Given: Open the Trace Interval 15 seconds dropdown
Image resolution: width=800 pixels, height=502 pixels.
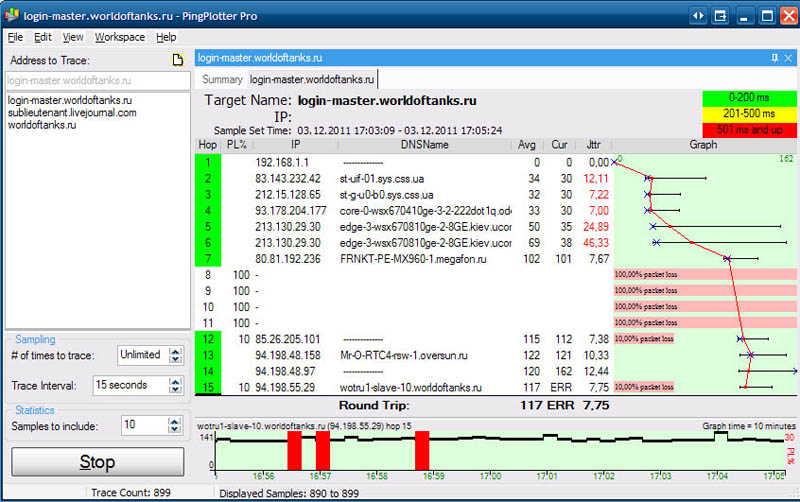Looking at the screenshot, I should click(x=175, y=385).
